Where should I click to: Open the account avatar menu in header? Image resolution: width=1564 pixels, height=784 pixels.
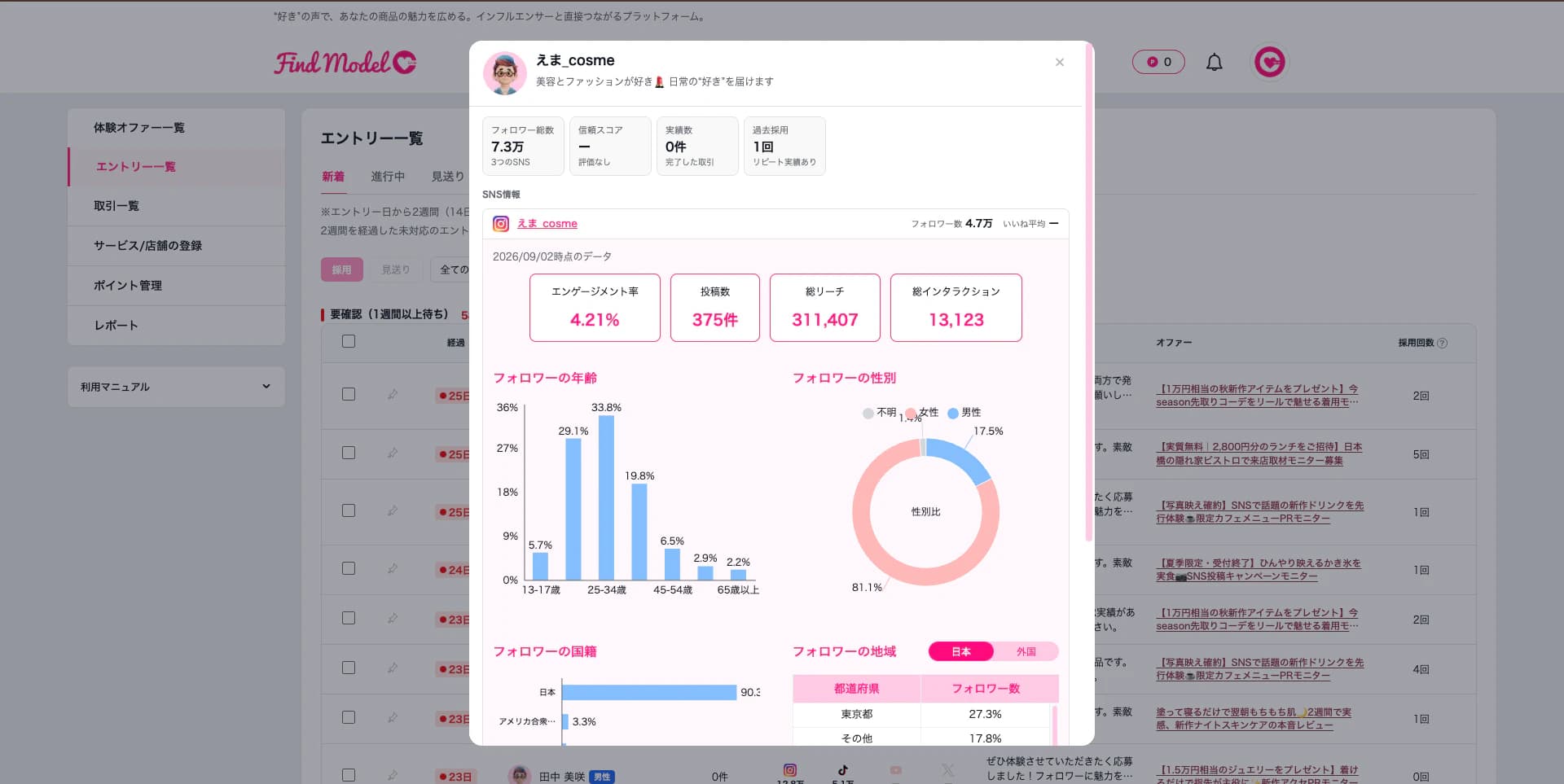[x=1269, y=62]
